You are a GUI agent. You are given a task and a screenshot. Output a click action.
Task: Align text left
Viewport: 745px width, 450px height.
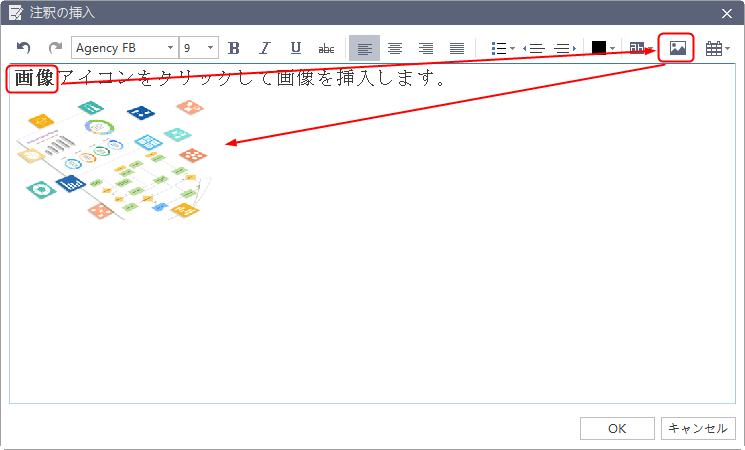364,48
